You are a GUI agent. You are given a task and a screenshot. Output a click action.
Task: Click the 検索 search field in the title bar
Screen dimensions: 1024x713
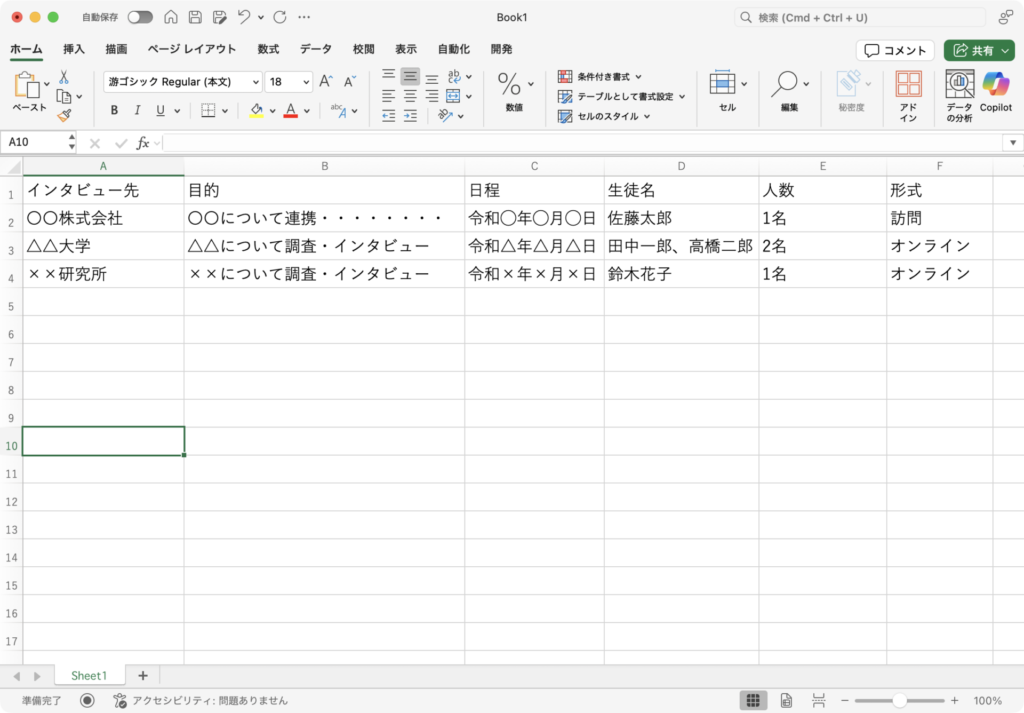860,18
